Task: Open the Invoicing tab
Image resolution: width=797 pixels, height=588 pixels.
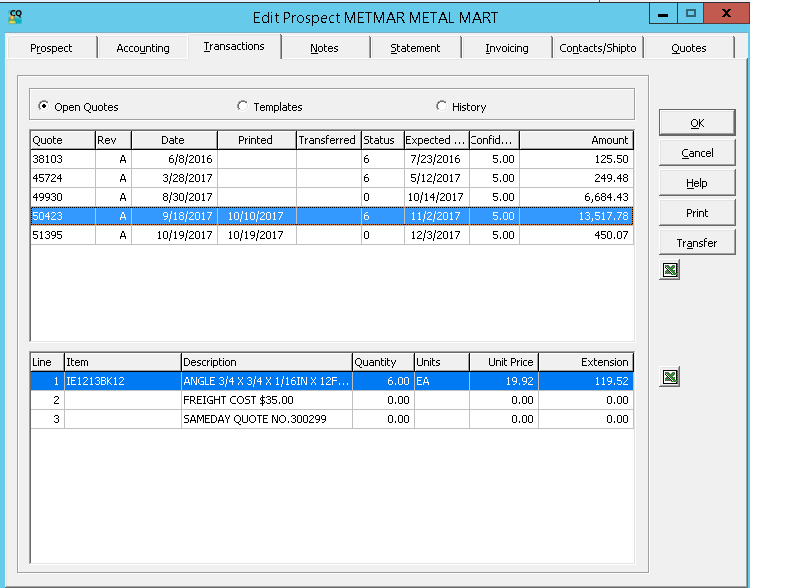Action: tap(507, 48)
